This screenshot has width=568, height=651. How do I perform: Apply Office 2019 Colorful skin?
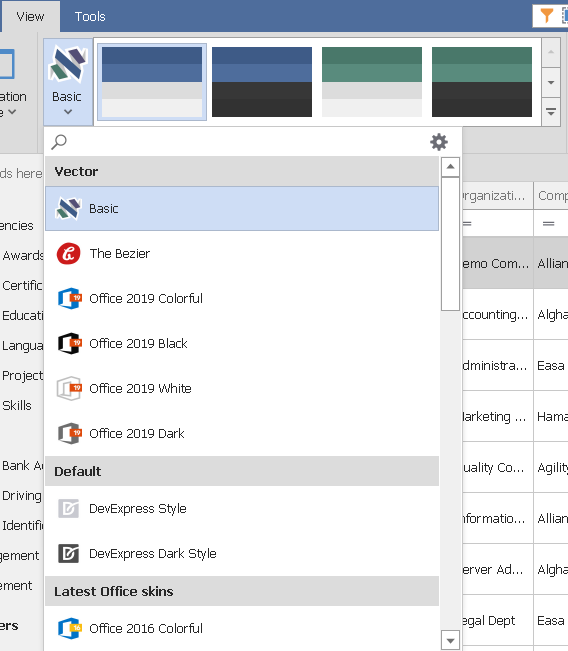(242, 298)
